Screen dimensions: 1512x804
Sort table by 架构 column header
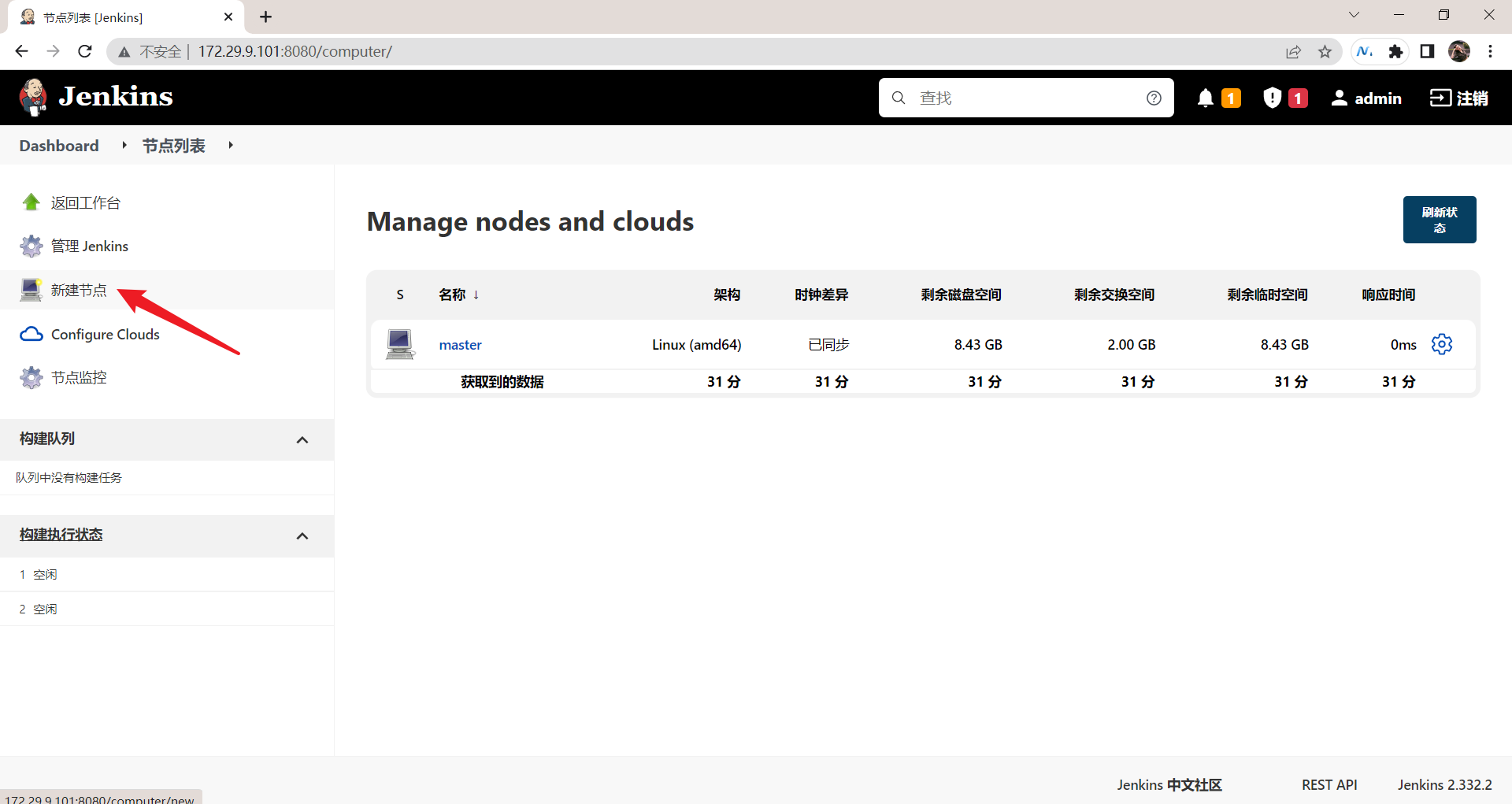click(x=727, y=295)
